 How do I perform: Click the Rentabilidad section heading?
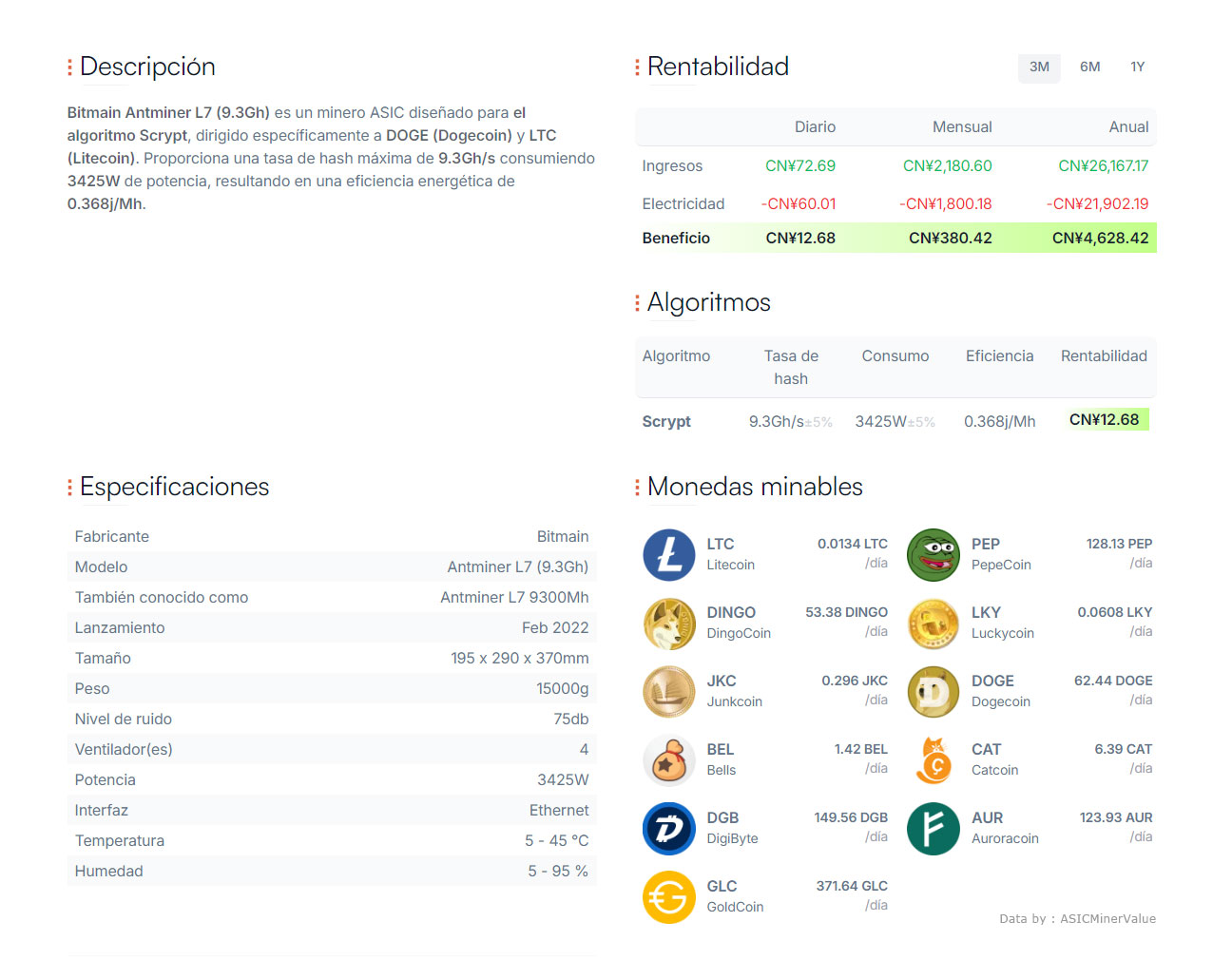tap(718, 67)
